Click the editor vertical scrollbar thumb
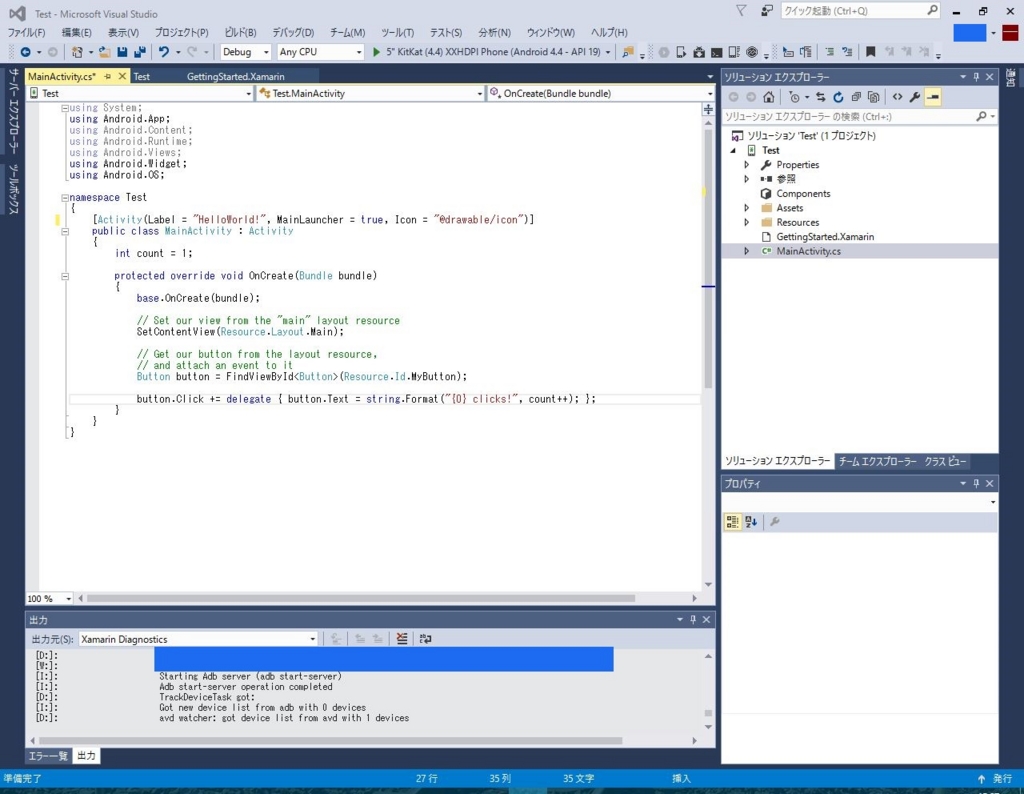The height and width of the screenshot is (794, 1024). (708, 258)
